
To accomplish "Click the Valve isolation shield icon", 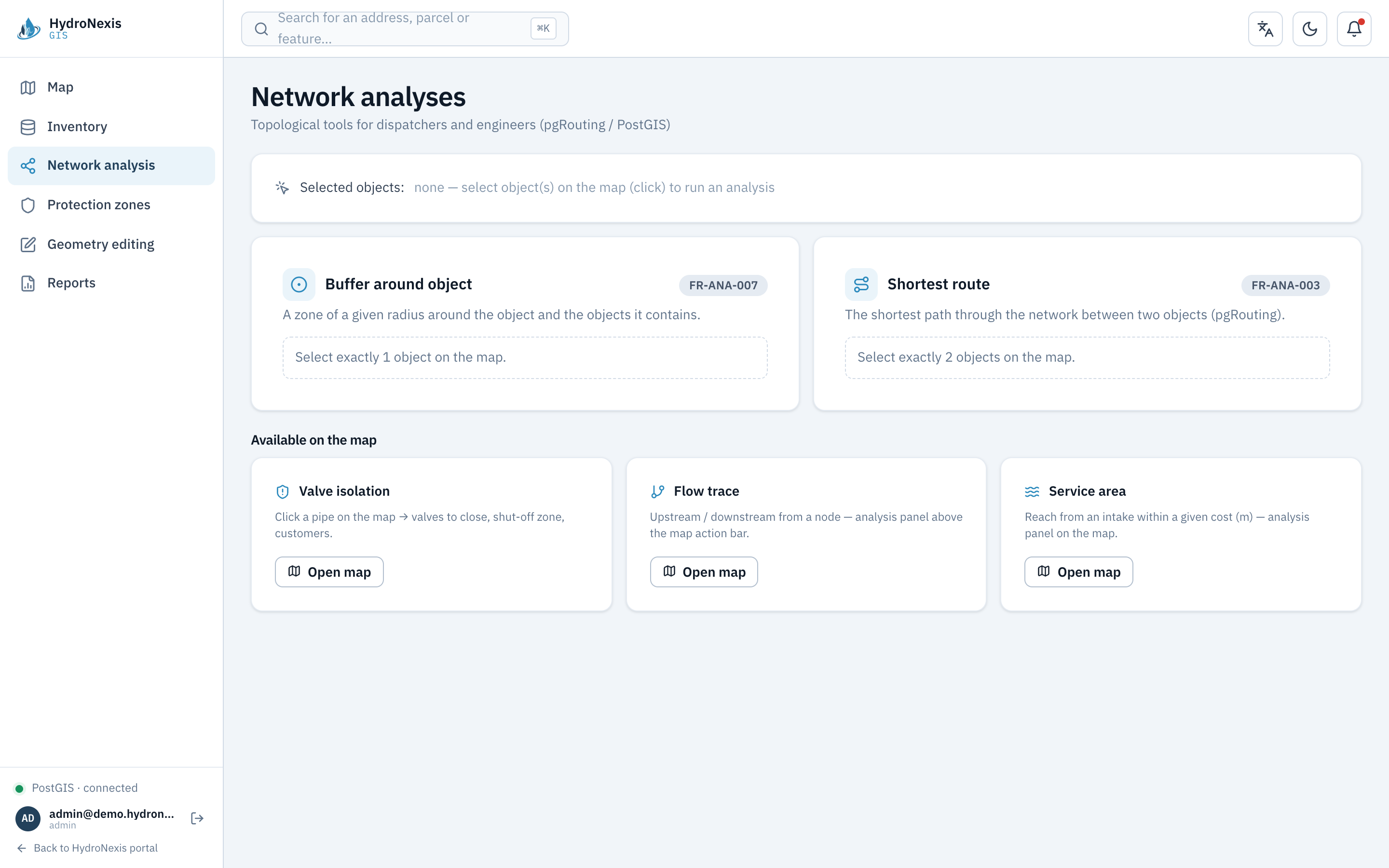I will pyautogui.click(x=283, y=491).
